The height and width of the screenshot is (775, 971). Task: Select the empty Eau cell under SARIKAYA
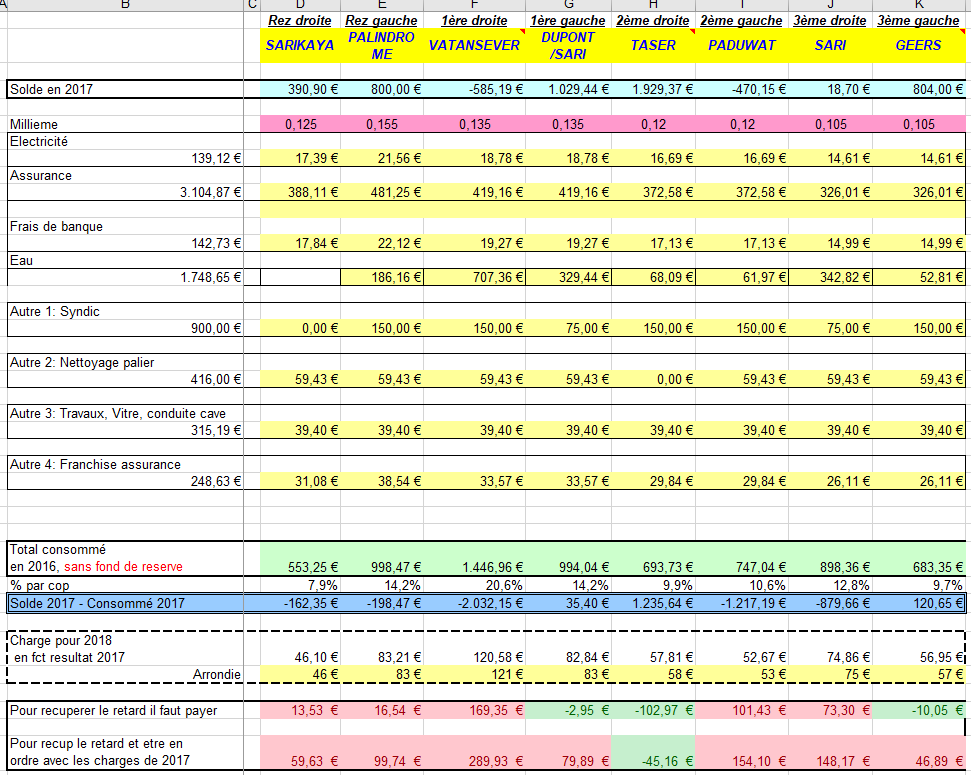(300, 277)
